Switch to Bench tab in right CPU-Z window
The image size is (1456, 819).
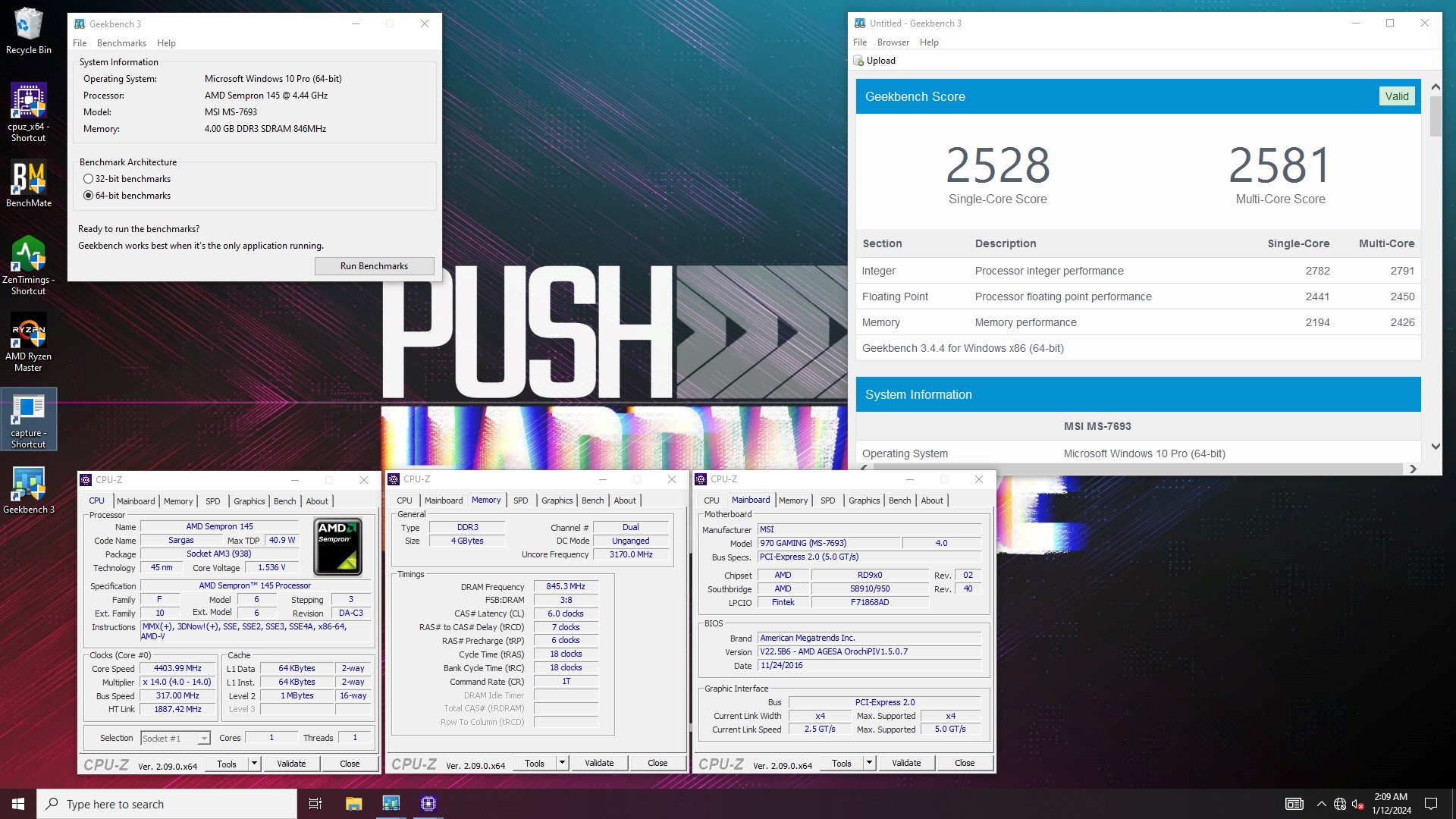(899, 500)
